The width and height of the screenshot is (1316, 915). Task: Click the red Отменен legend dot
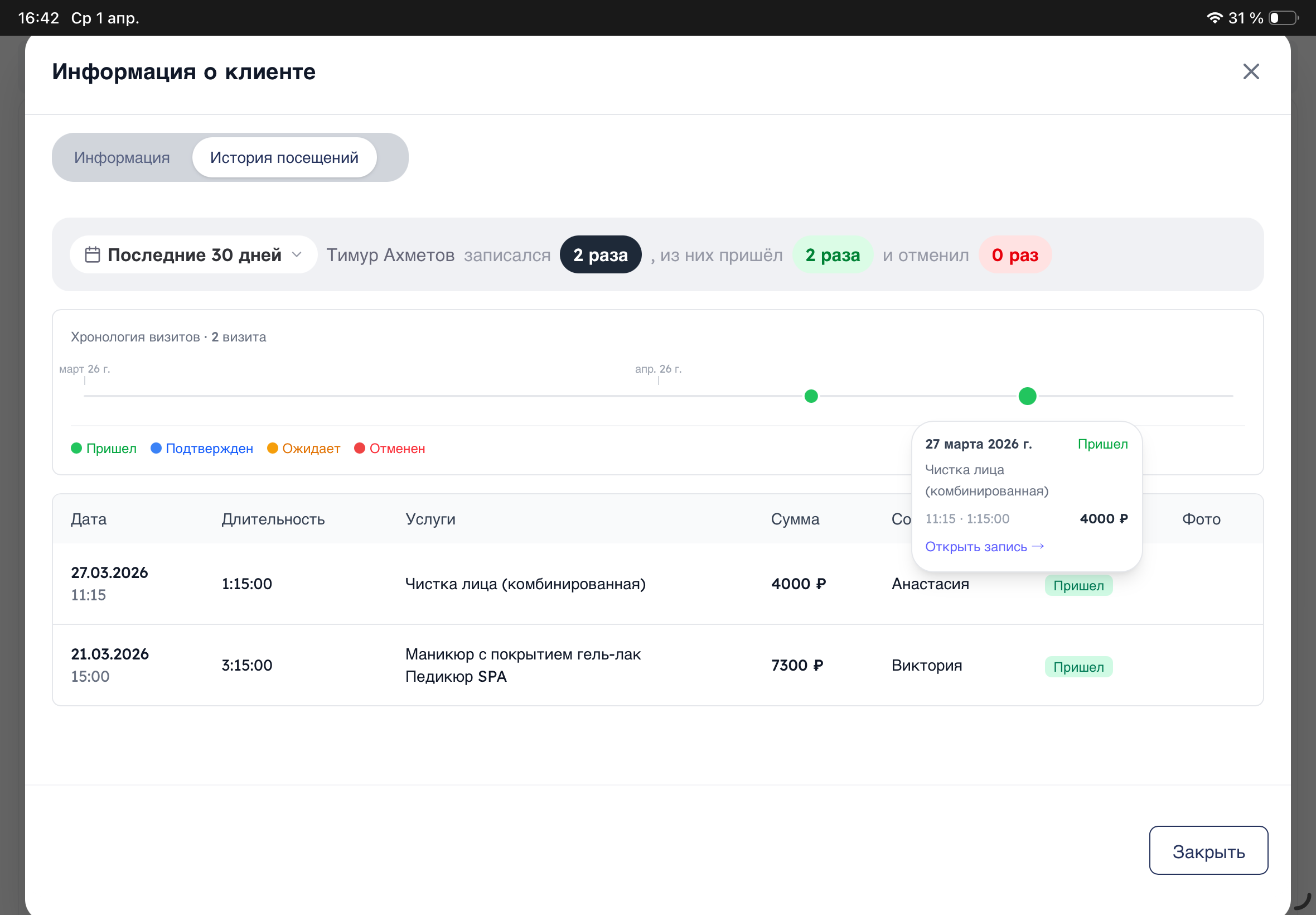click(x=359, y=449)
